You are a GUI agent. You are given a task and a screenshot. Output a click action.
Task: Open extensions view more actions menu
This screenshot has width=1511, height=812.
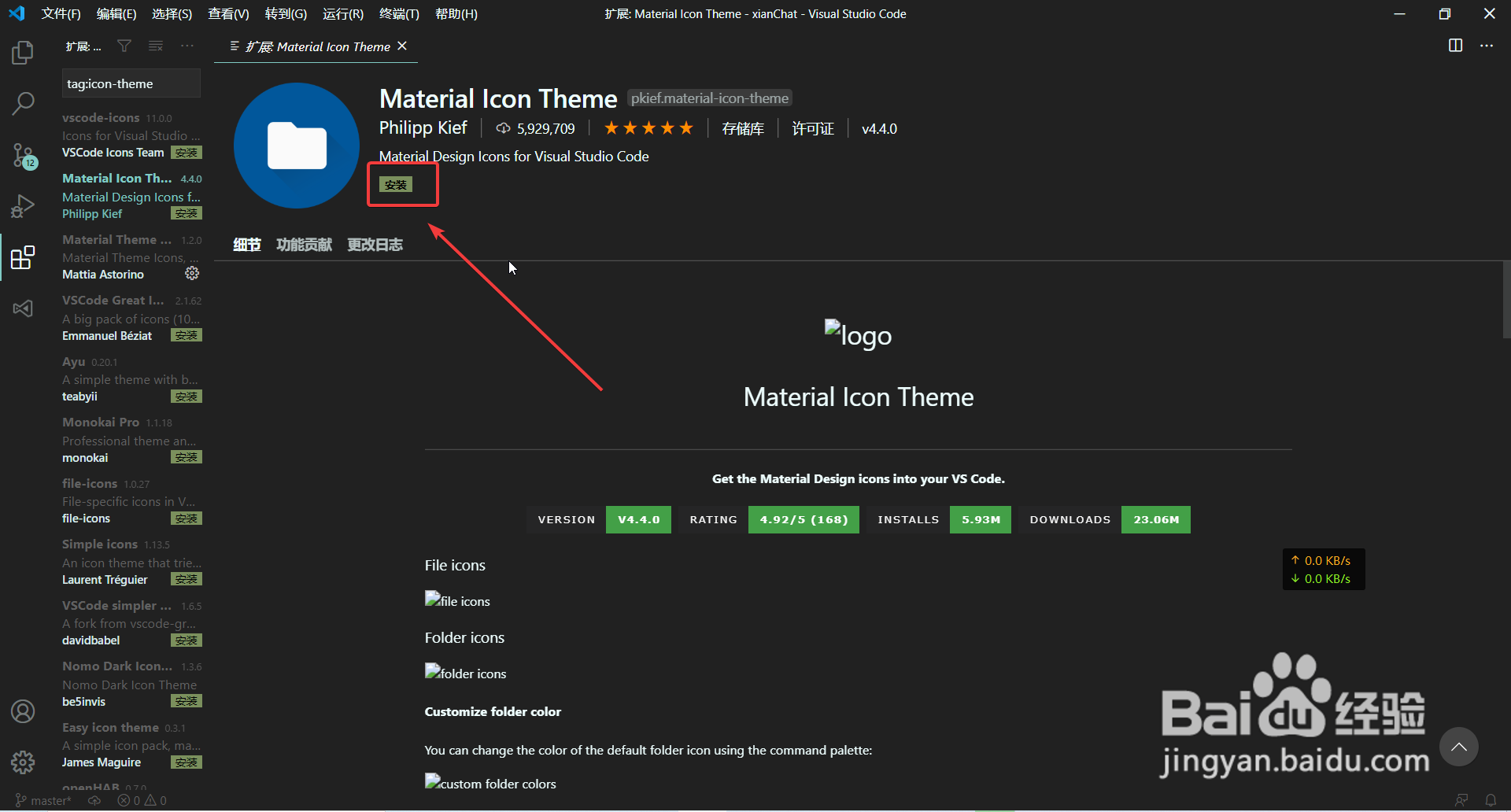[x=187, y=46]
